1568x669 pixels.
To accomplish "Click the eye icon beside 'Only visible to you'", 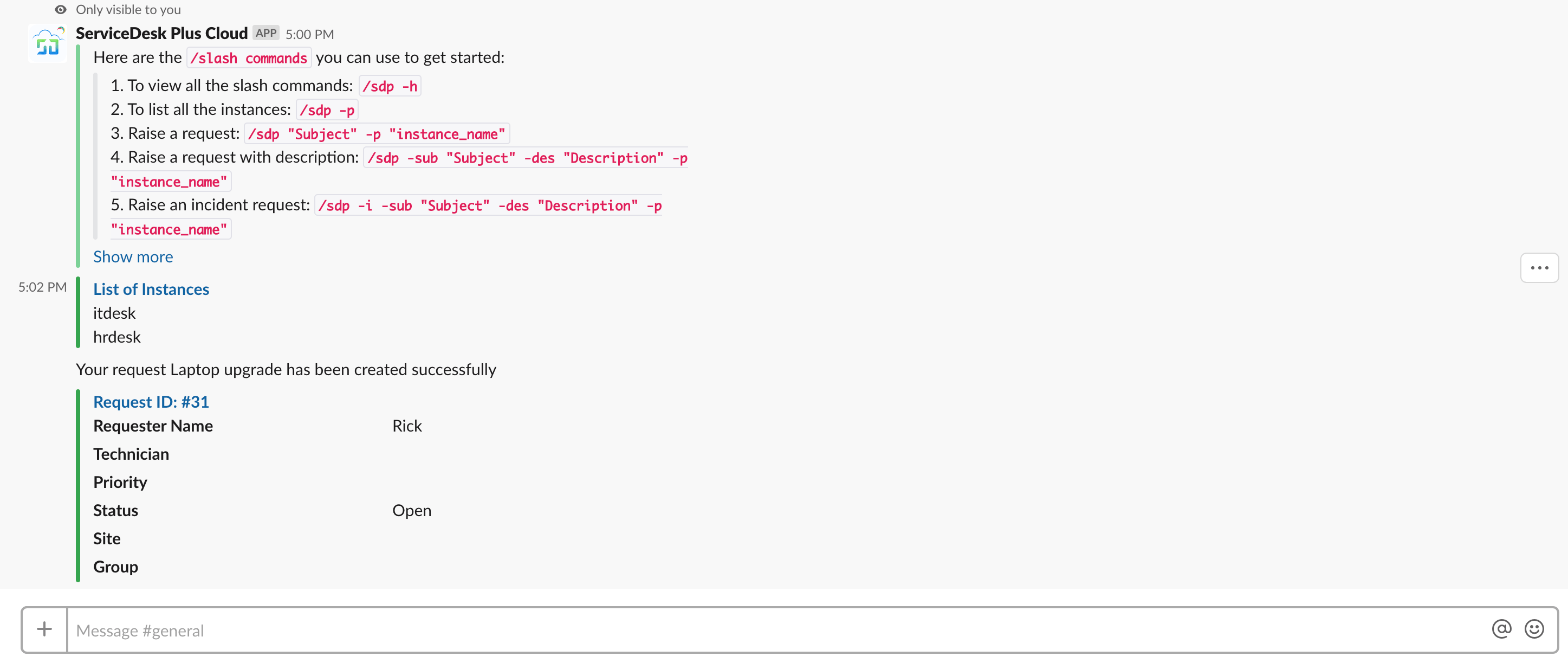I will tap(60, 10).
